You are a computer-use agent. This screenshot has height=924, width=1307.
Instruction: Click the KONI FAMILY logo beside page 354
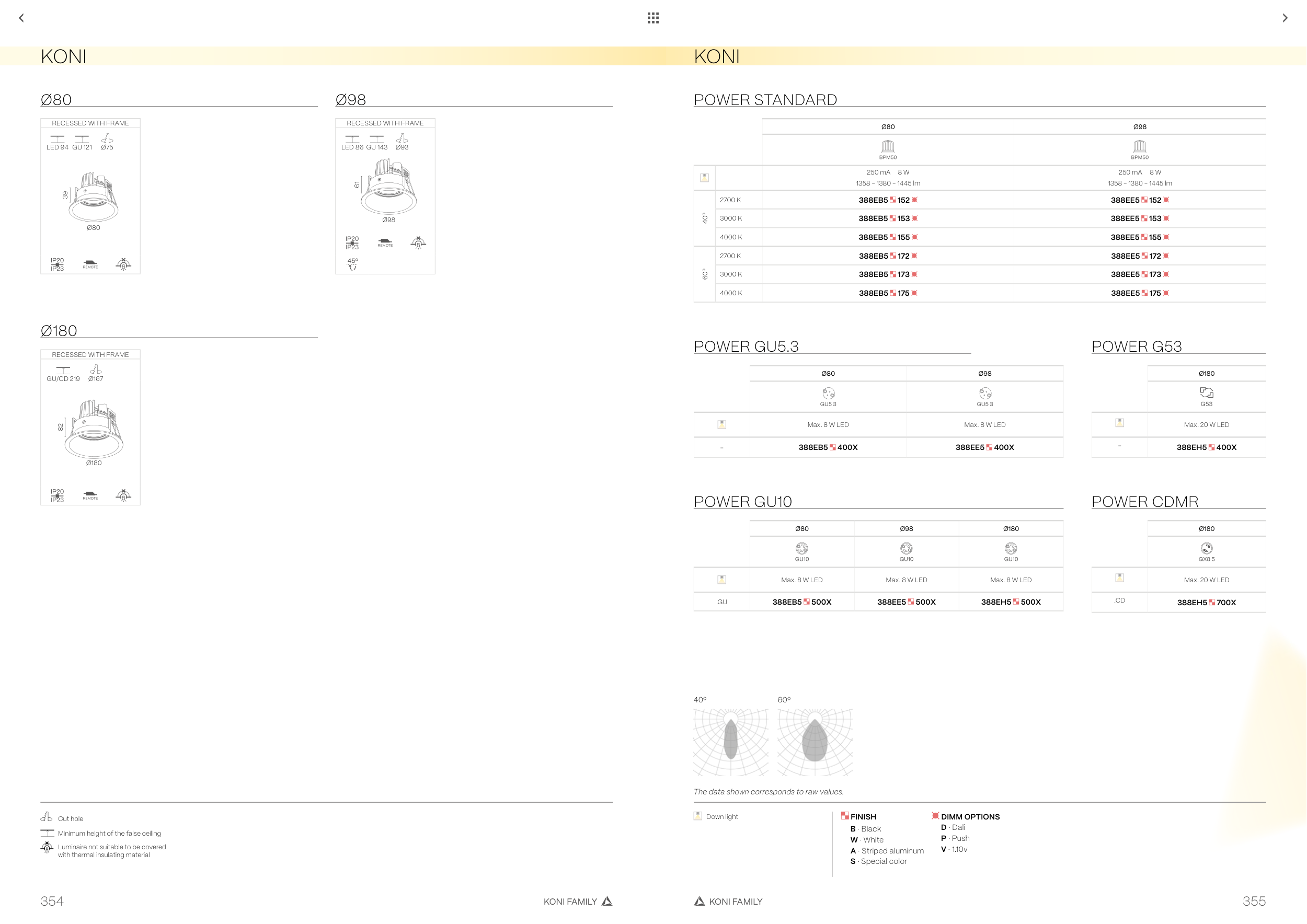(x=607, y=901)
